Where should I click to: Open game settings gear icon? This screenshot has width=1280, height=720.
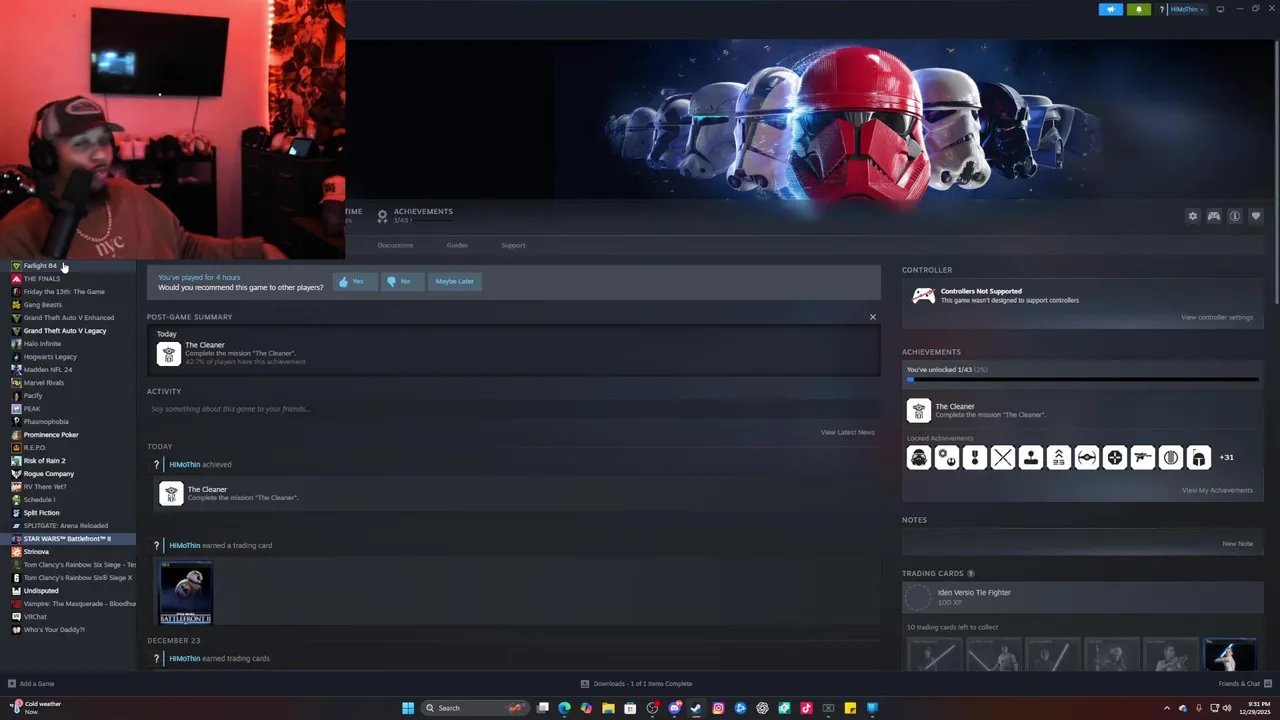[1192, 216]
